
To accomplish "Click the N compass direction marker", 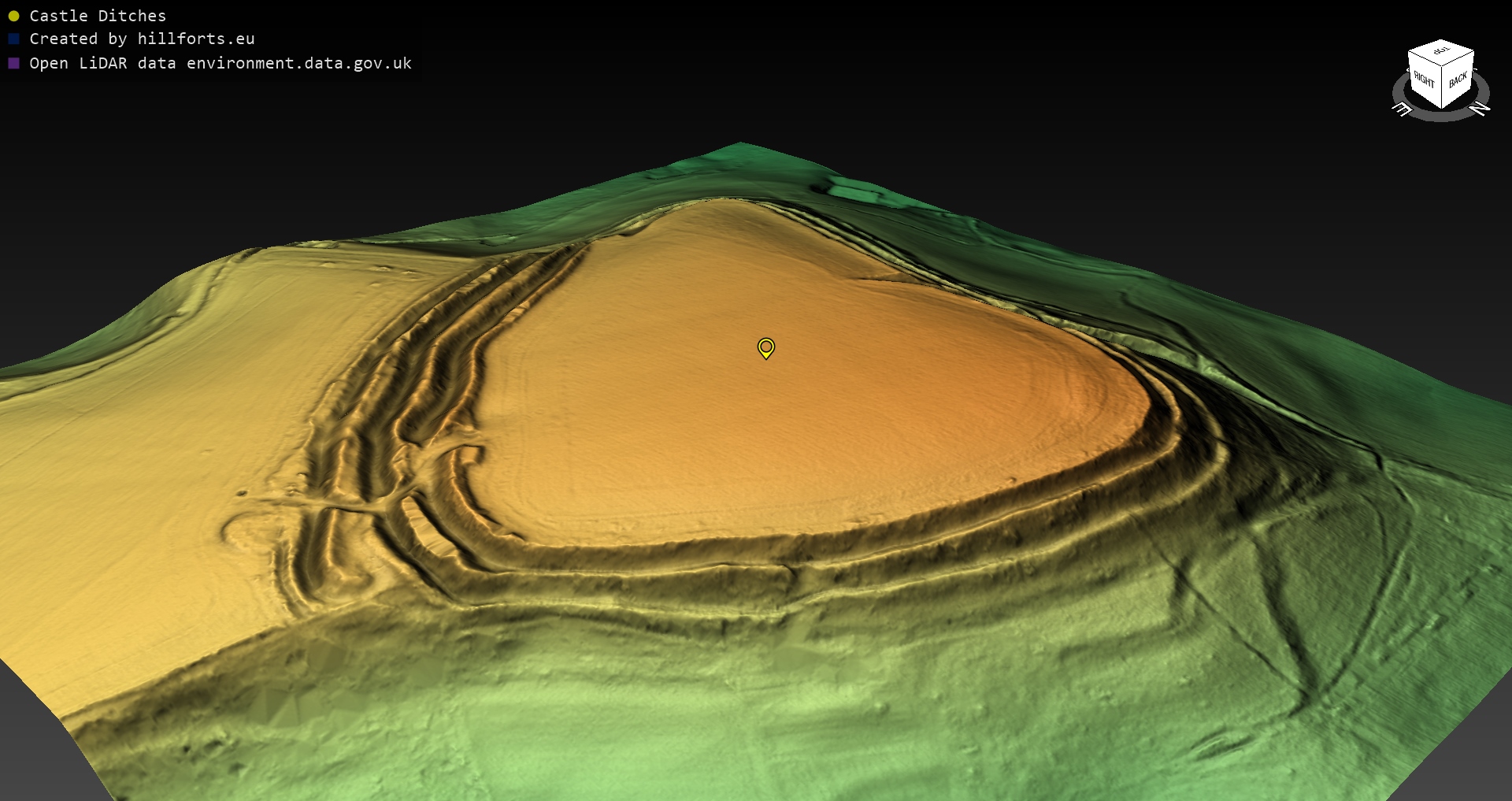I will (x=1480, y=109).
